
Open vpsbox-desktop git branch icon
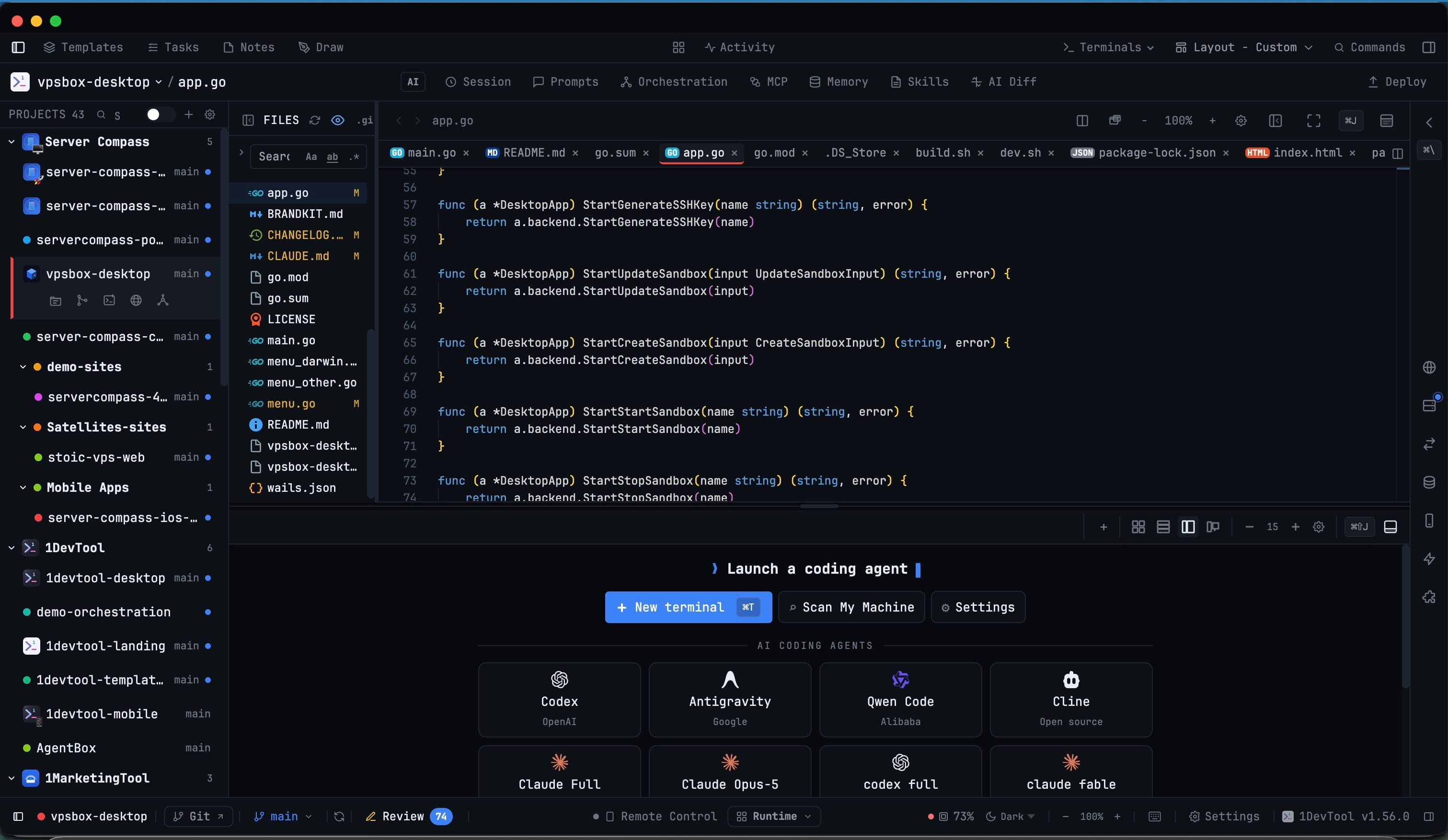pos(82,300)
